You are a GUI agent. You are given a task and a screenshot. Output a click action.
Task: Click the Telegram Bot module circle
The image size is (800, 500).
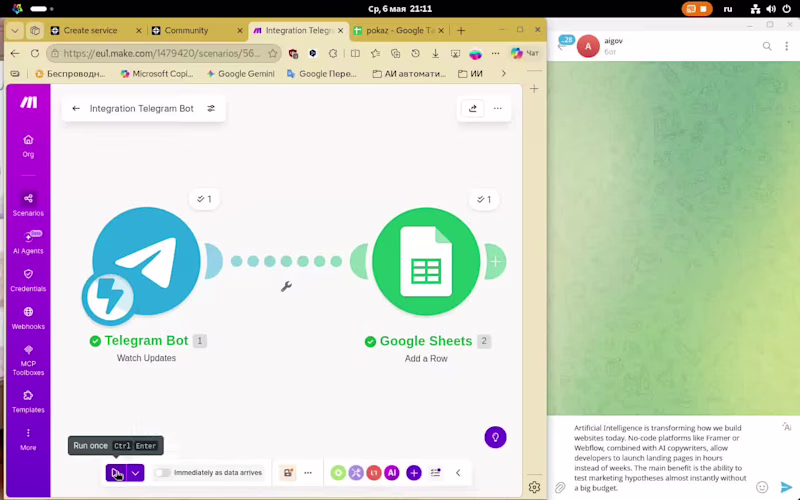[x=146, y=261]
